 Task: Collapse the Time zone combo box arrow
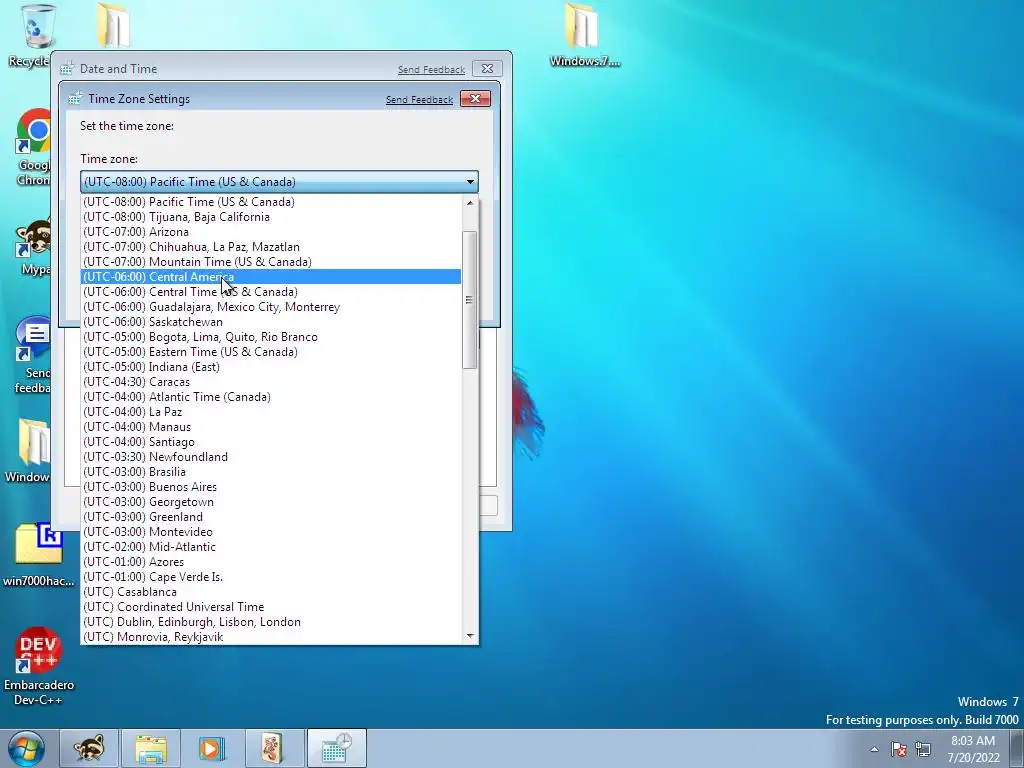(470, 182)
